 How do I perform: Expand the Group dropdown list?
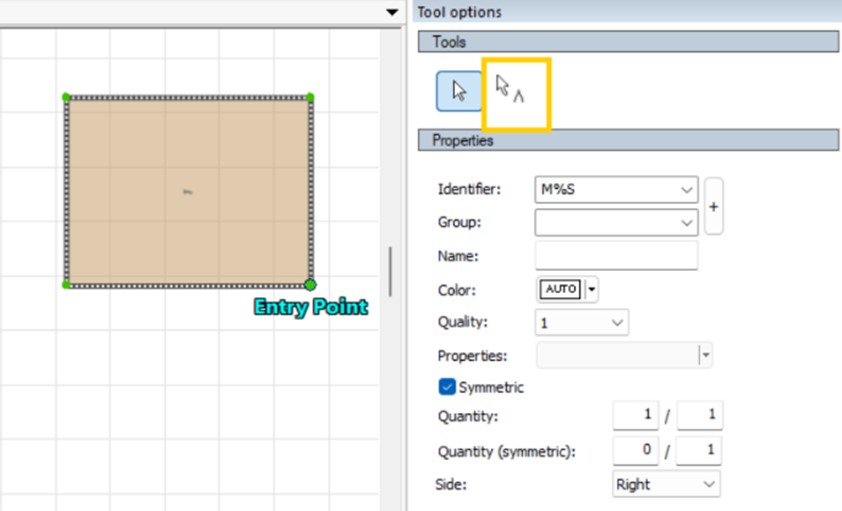click(x=686, y=222)
